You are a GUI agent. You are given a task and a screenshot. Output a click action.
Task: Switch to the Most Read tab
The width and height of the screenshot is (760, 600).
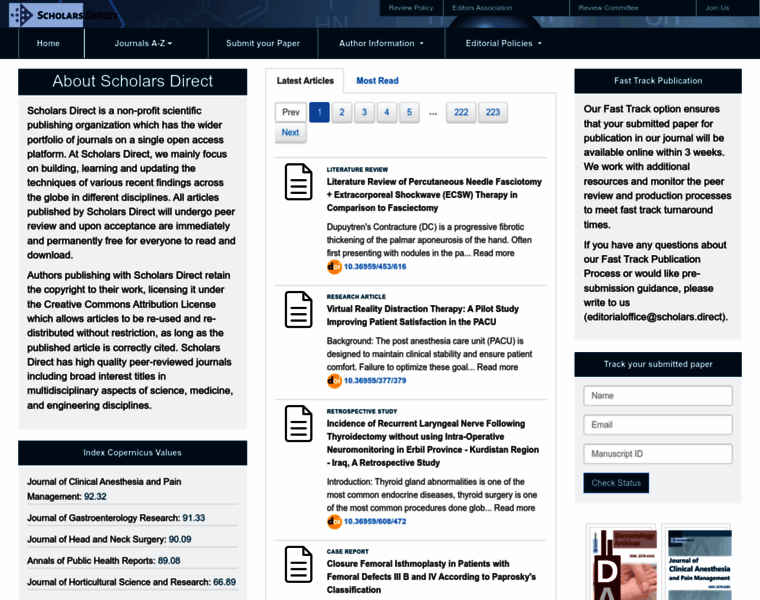pos(377,81)
